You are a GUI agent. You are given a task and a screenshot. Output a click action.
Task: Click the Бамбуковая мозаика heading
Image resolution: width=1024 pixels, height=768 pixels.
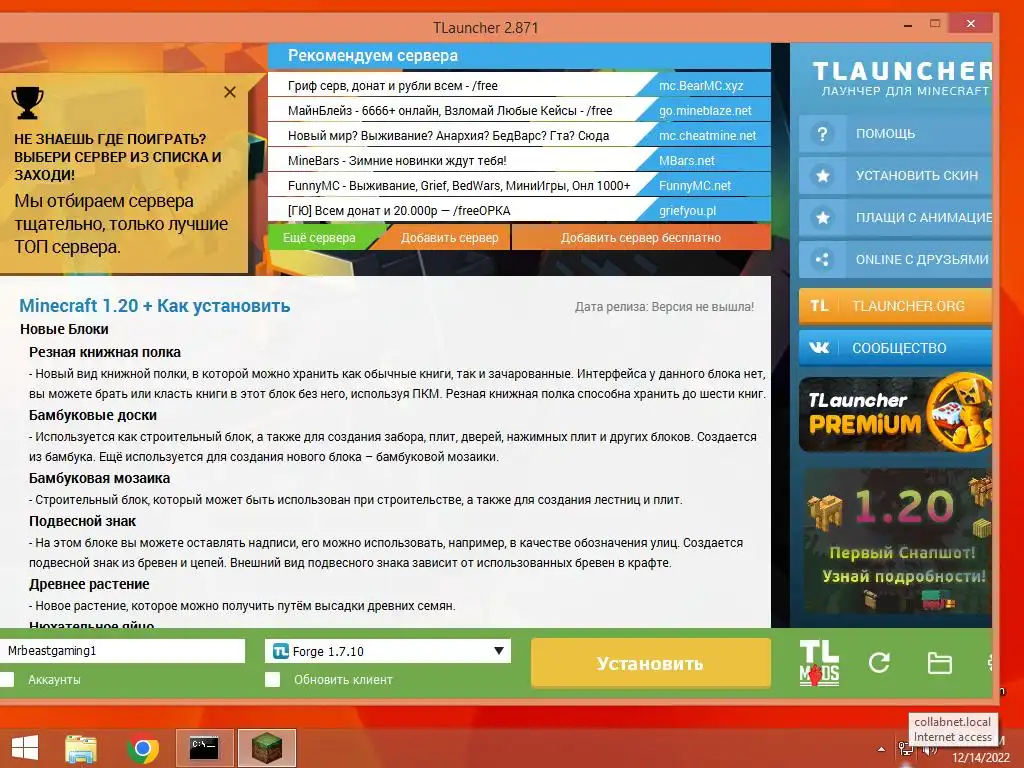(x=99, y=478)
